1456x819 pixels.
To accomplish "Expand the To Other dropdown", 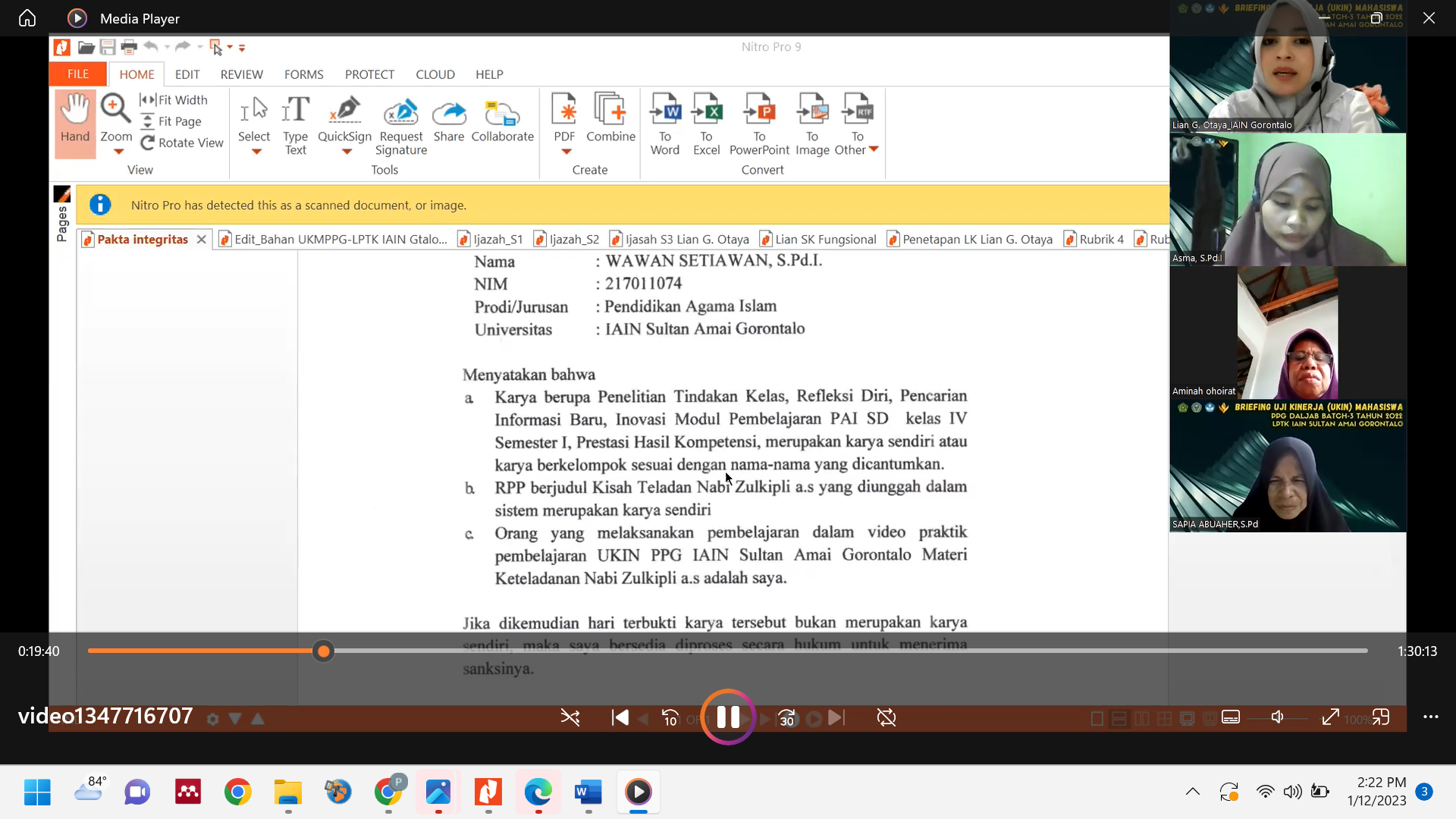I will pyautogui.click(x=874, y=149).
